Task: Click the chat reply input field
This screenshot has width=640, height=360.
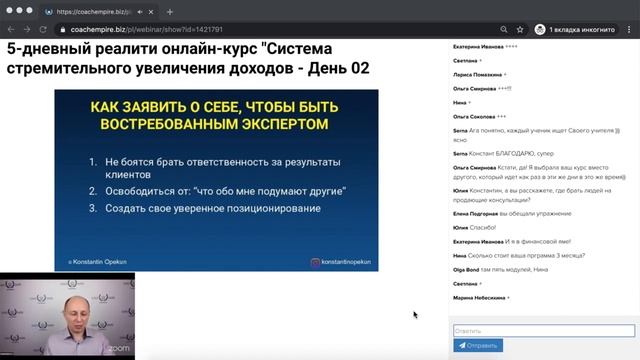Action: click(x=544, y=331)
